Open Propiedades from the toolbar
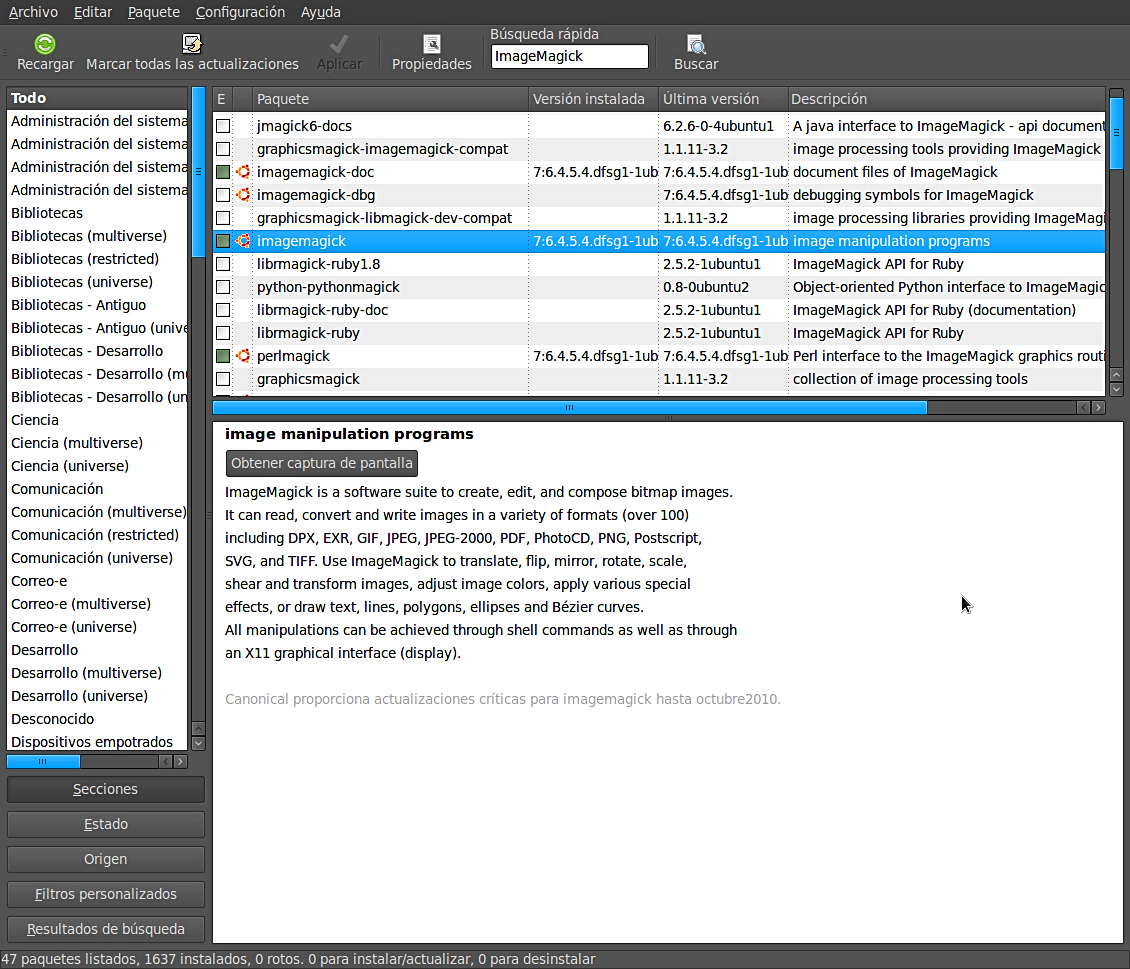 pos(432,53)
